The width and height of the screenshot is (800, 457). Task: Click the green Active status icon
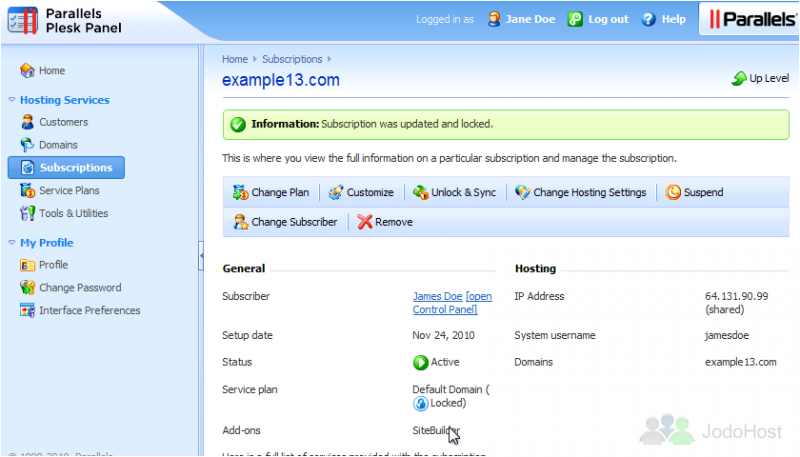click(x=420, y=363)
